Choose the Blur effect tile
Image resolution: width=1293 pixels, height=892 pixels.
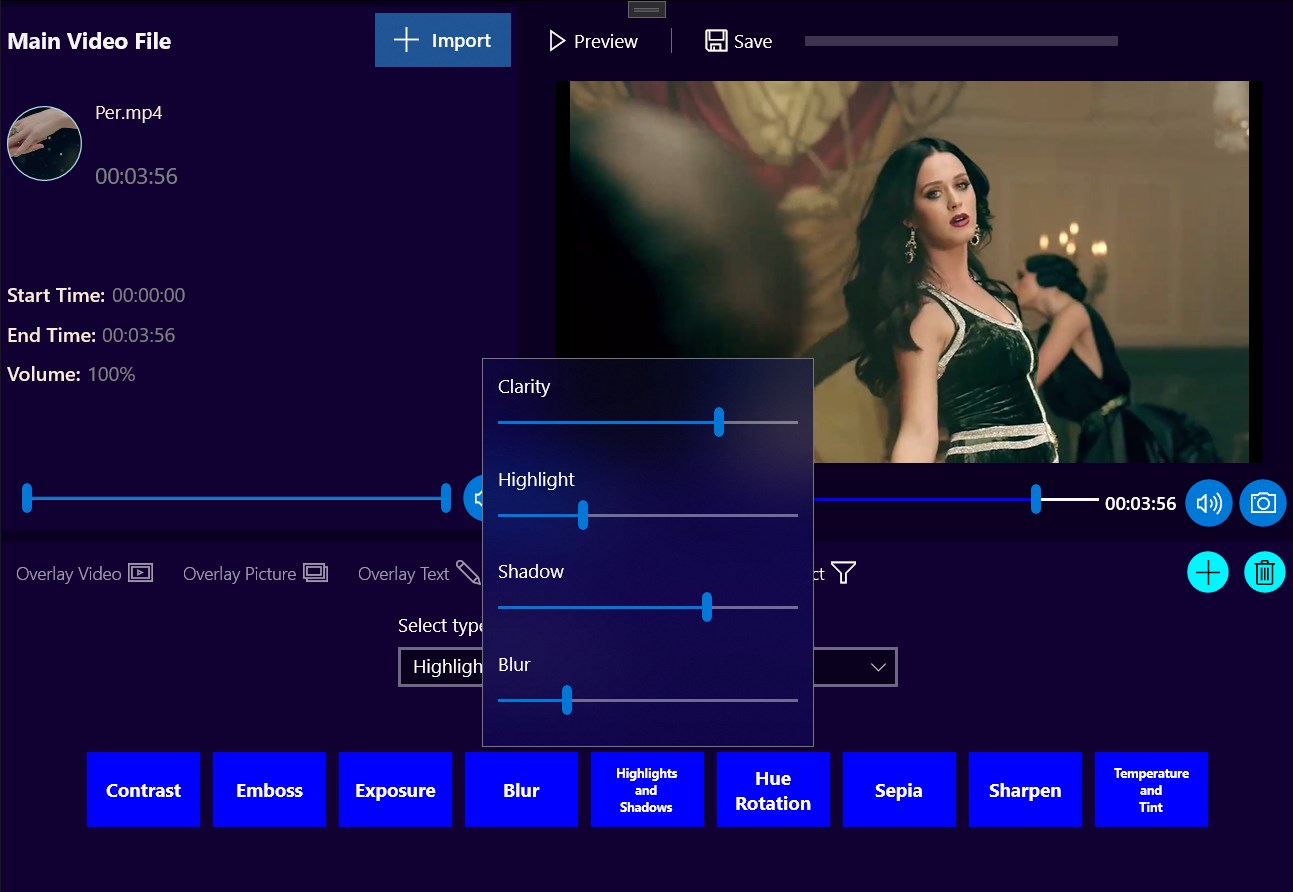tap(521, 790)
